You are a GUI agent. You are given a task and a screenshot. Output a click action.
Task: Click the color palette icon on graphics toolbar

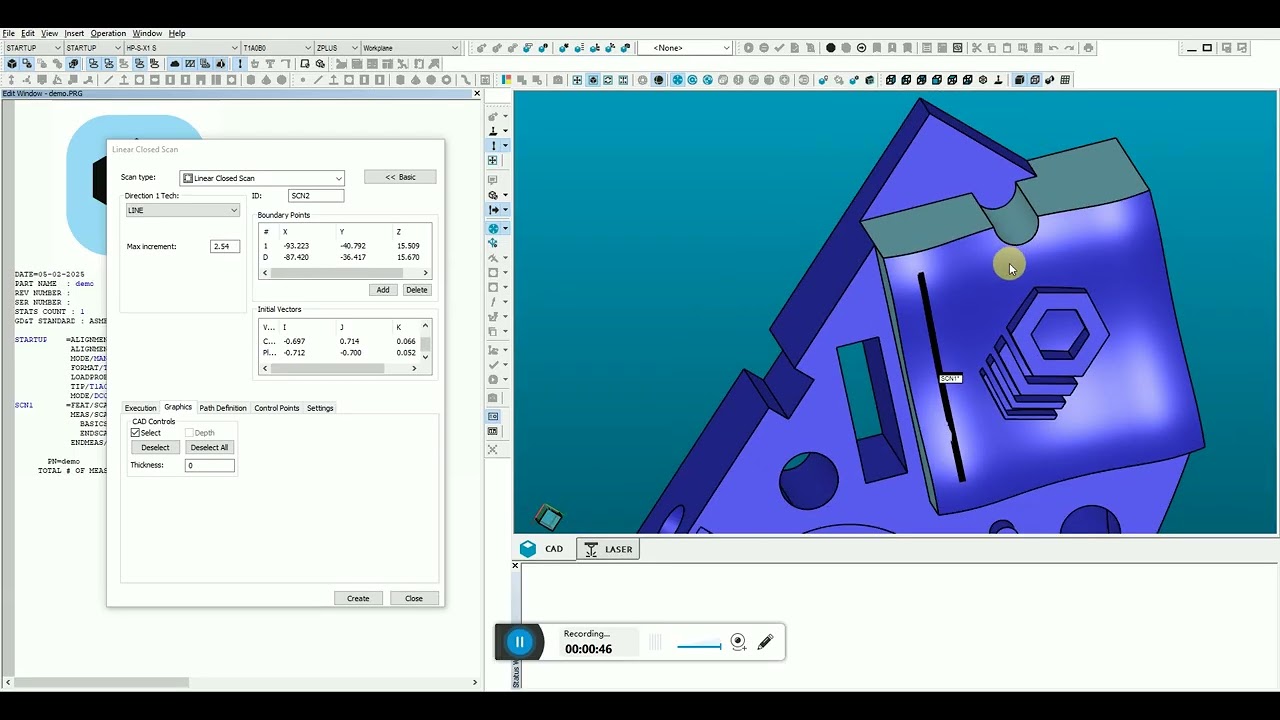(x=507, y=80)
